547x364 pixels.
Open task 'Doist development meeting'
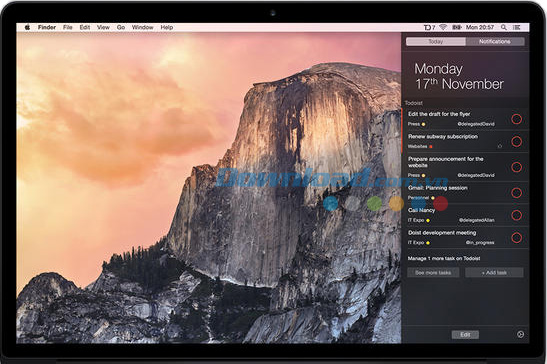(442, 233)
